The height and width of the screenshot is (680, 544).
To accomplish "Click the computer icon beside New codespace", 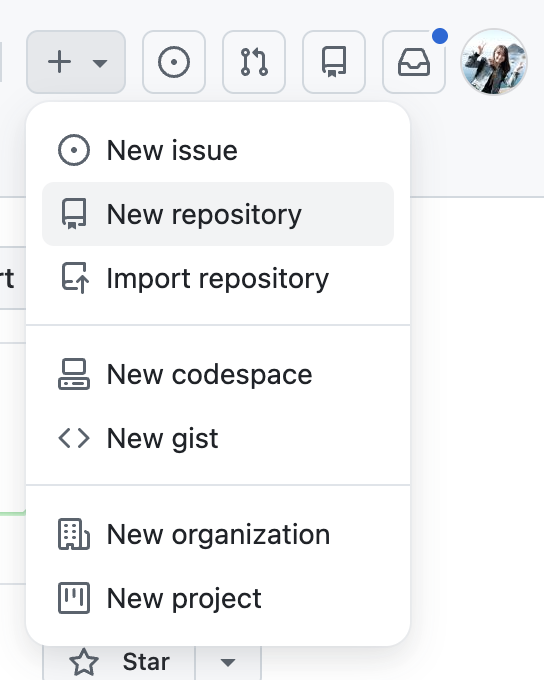I will (74, 374).
